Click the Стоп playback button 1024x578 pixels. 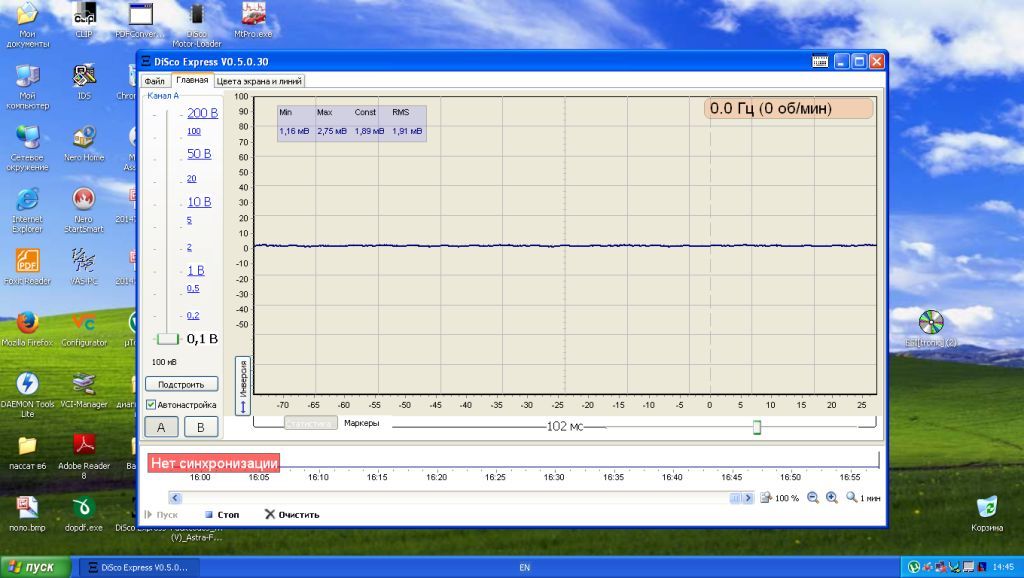(x=222, y=515)
